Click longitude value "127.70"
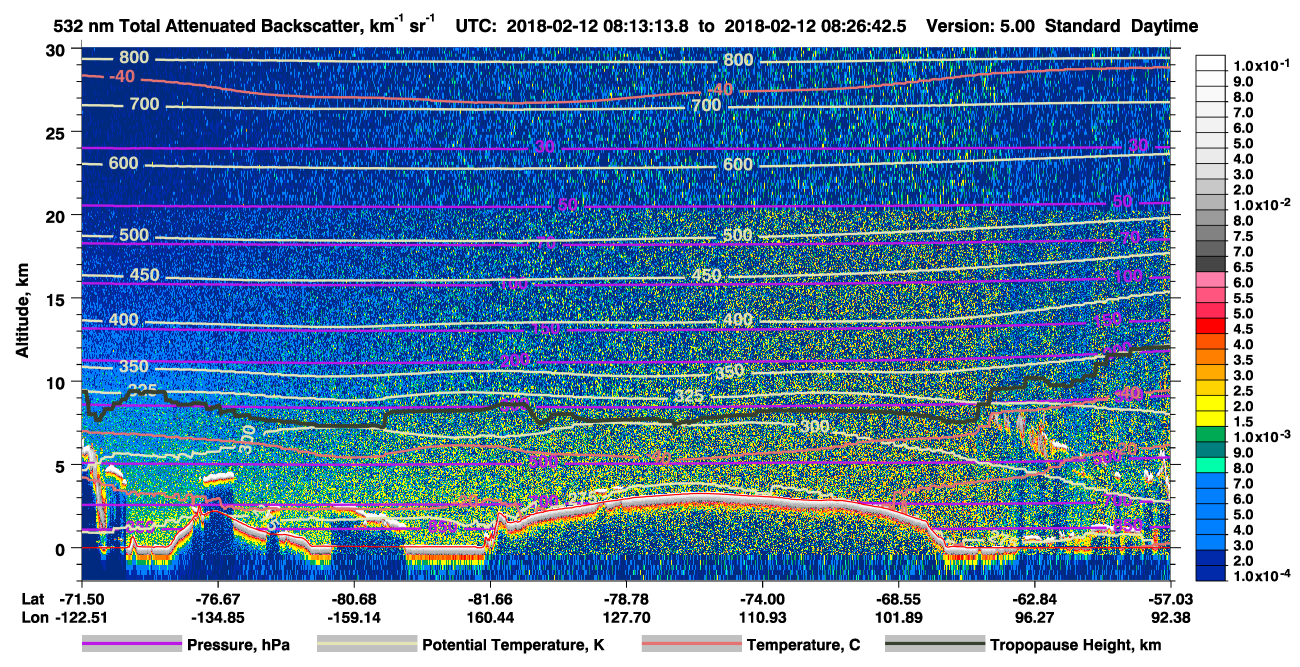 click(x=626, y=617)
